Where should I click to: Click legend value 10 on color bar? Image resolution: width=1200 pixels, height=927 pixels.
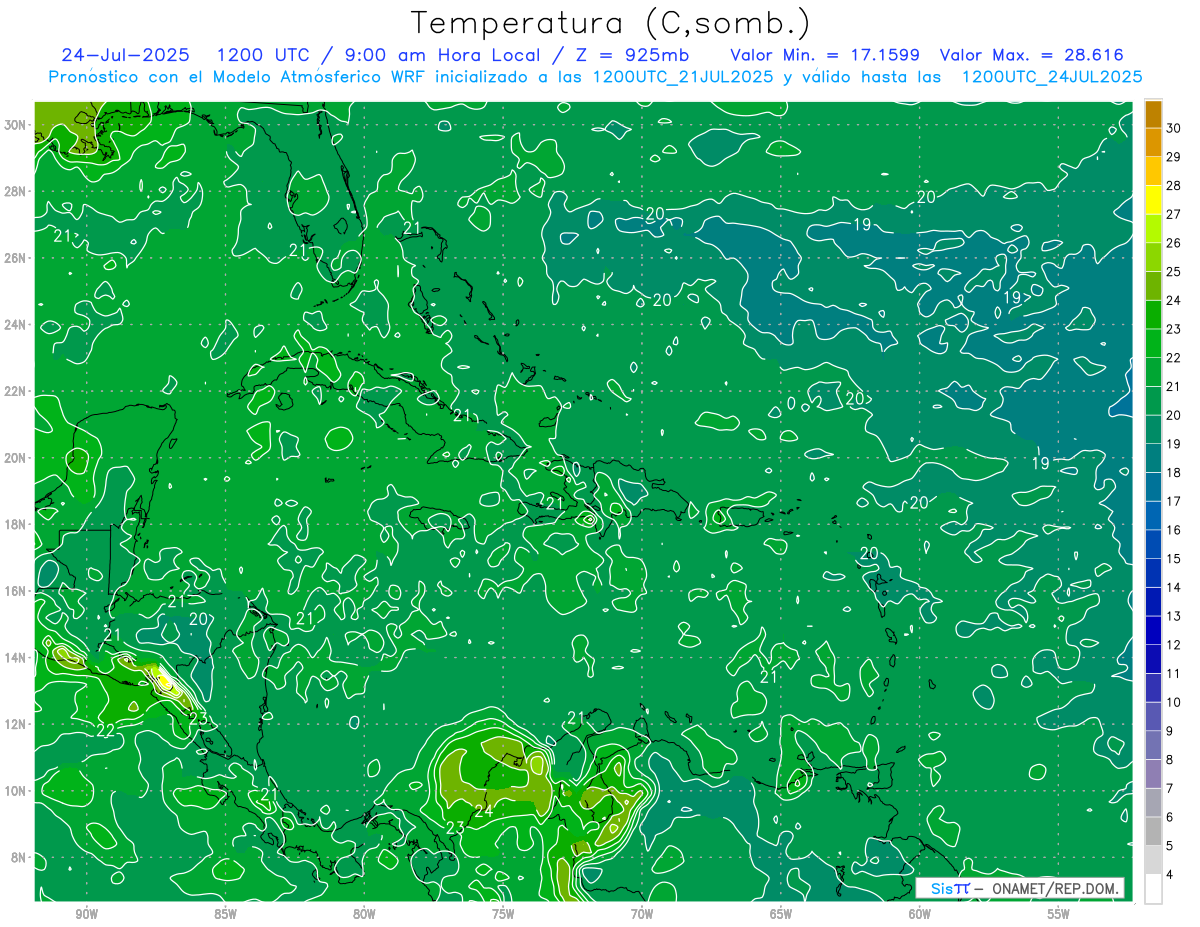tap(1173, 703)
